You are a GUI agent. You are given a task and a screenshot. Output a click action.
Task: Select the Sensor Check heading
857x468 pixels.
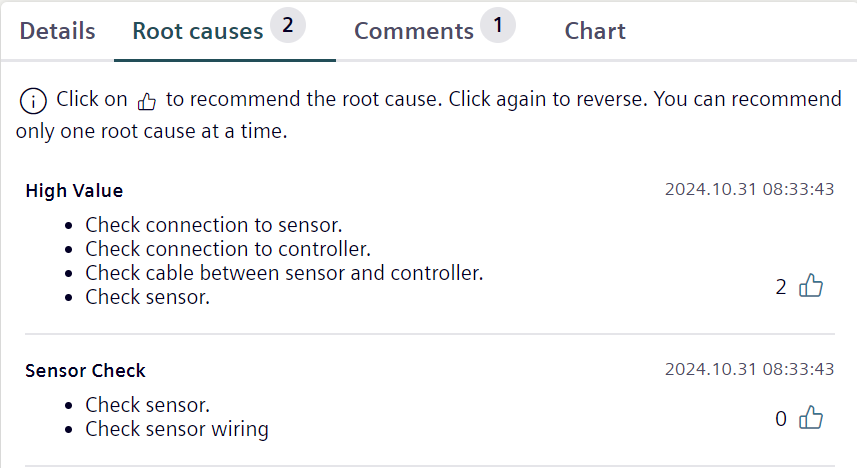pos(85,371)
